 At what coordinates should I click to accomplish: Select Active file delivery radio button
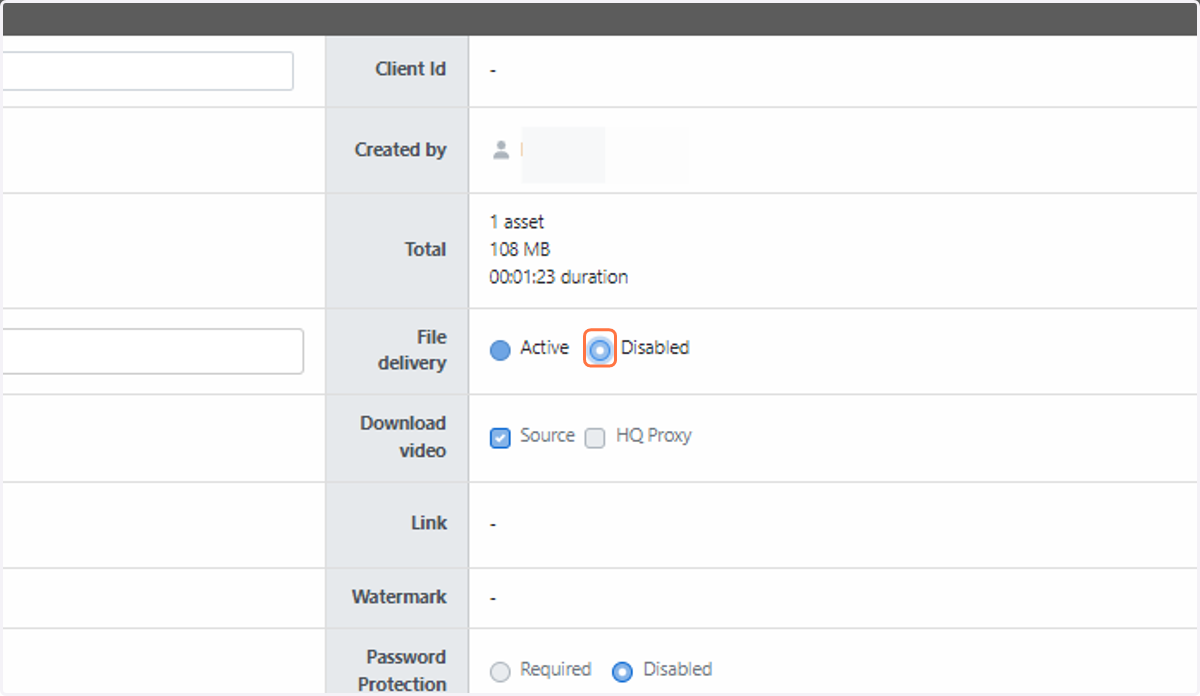click(x=500, y=350)
